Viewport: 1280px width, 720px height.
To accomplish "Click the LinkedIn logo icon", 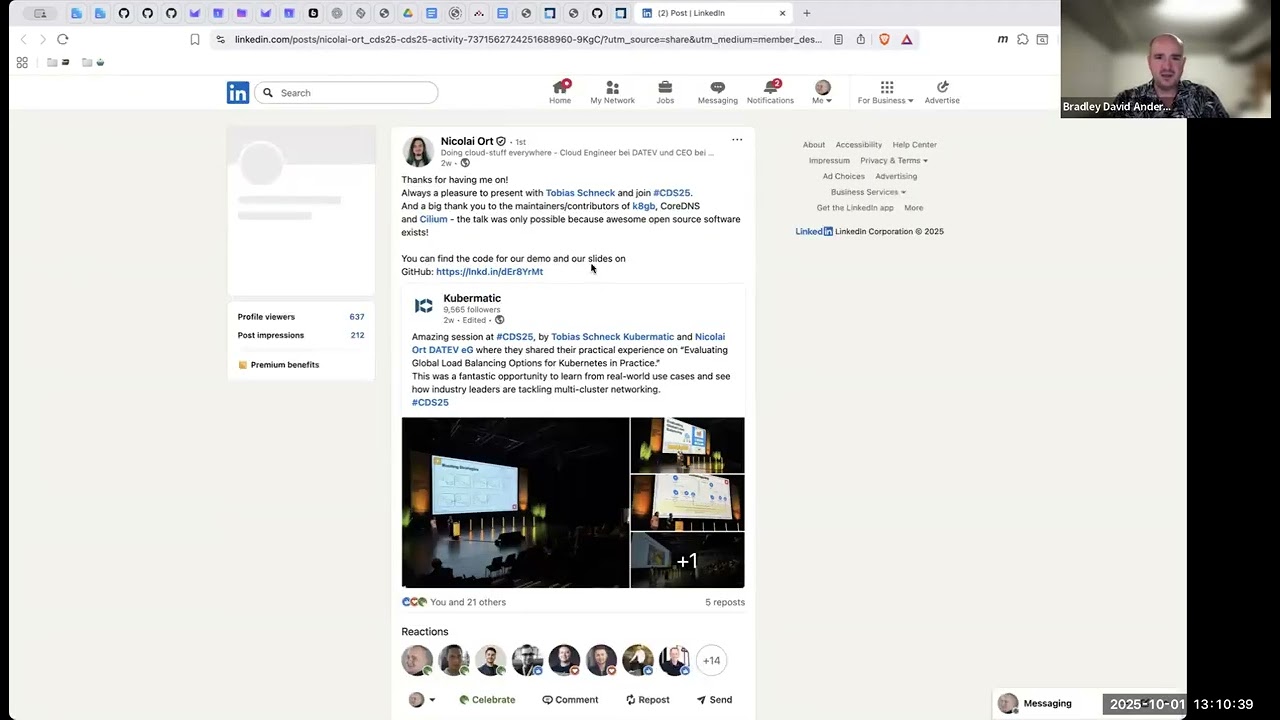I will click(237, 93).
